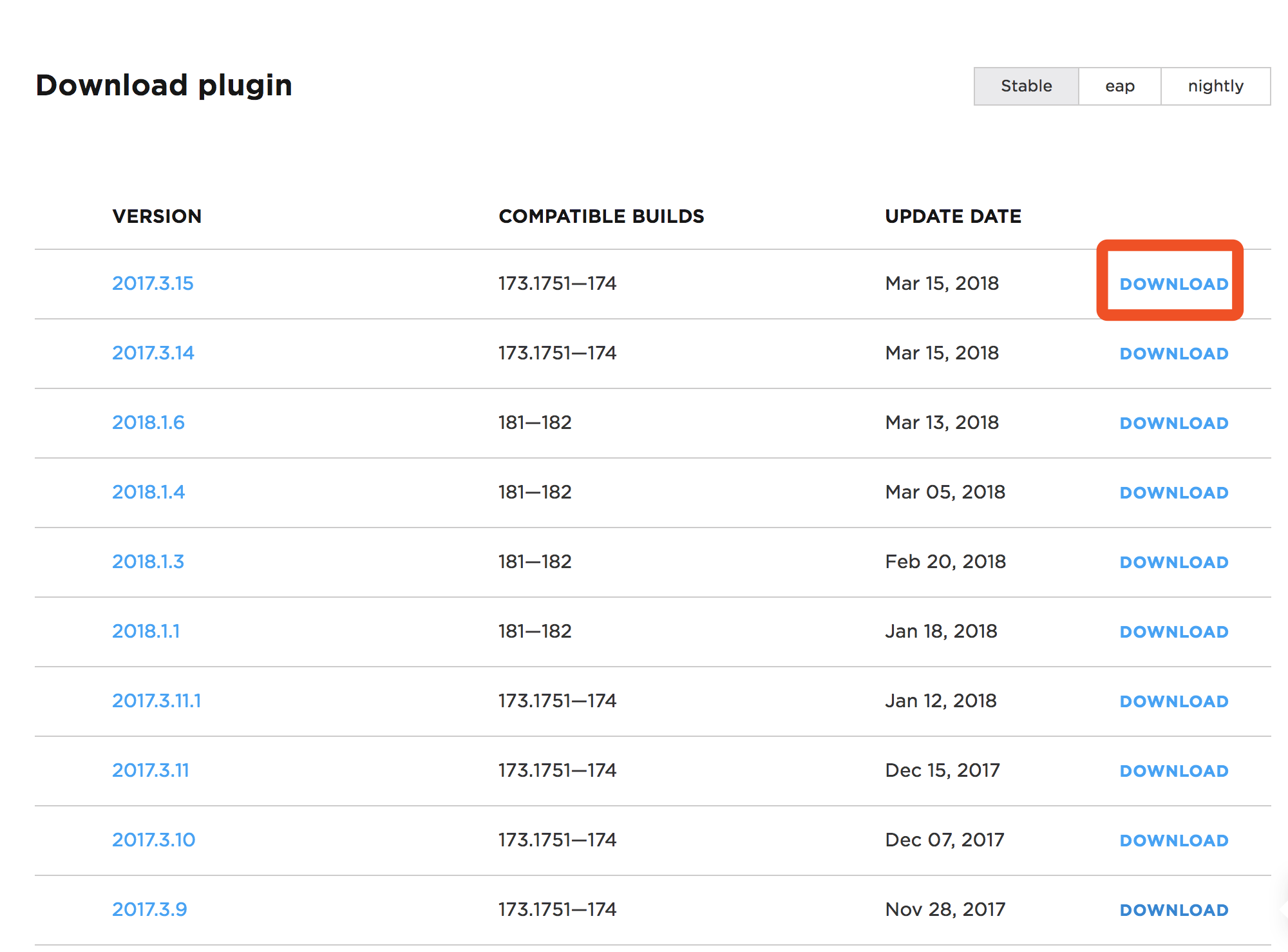Open version 2017.3.11 link

[151, 770]
